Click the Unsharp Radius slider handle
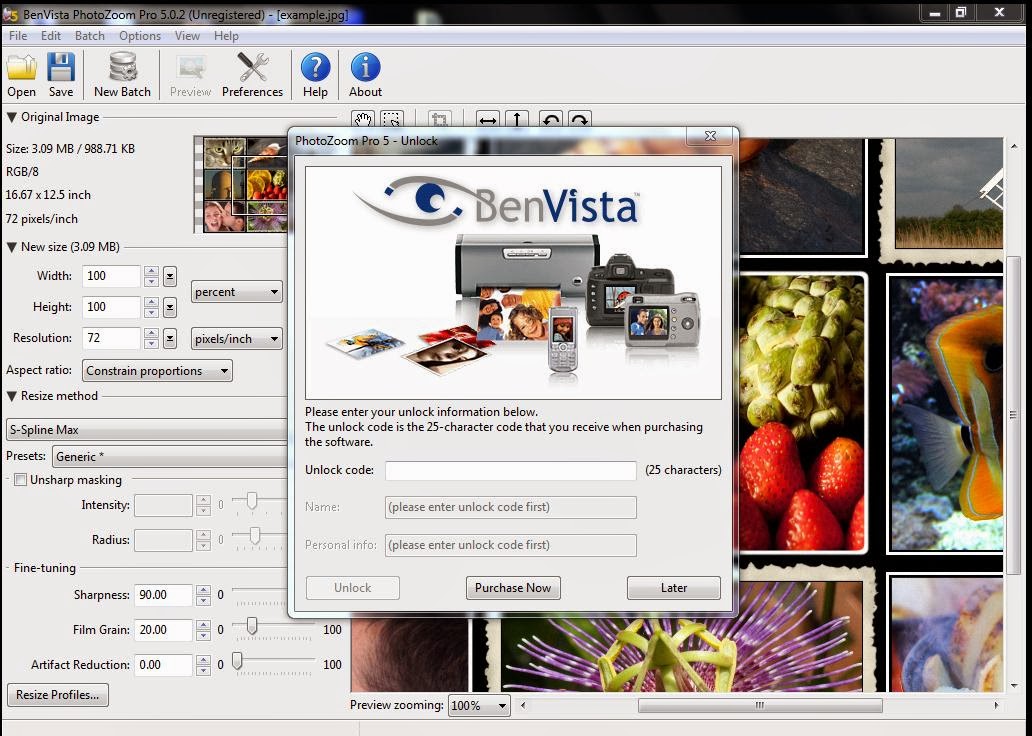1032x736 pixels. click(x=255, y=536)
